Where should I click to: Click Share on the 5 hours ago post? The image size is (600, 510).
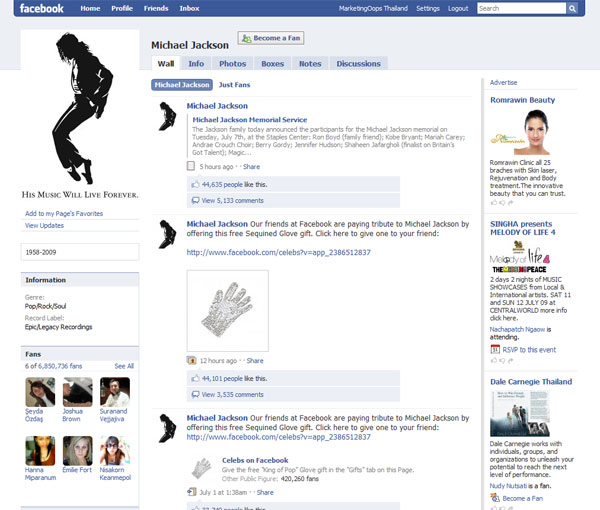pyautogui.click(x=251, y=166)
